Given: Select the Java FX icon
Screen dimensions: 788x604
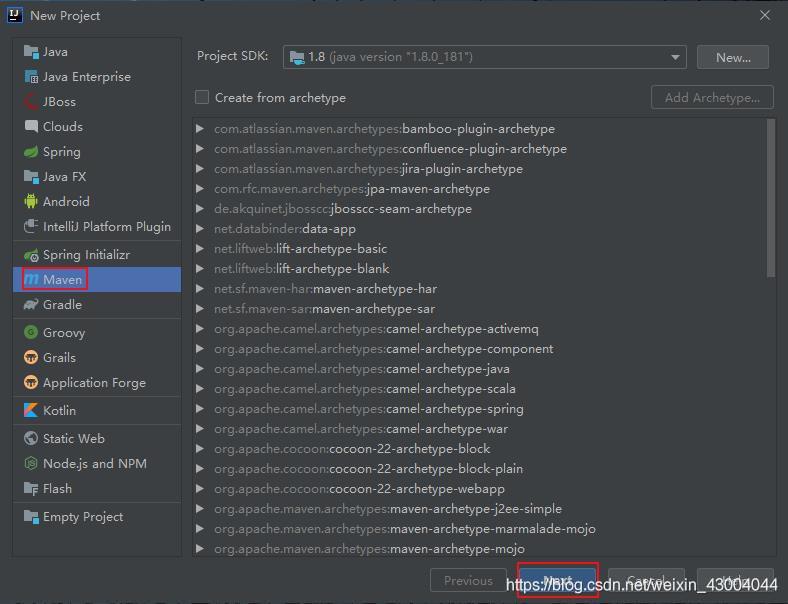Looking at the screenshot, I should (31, 177).
